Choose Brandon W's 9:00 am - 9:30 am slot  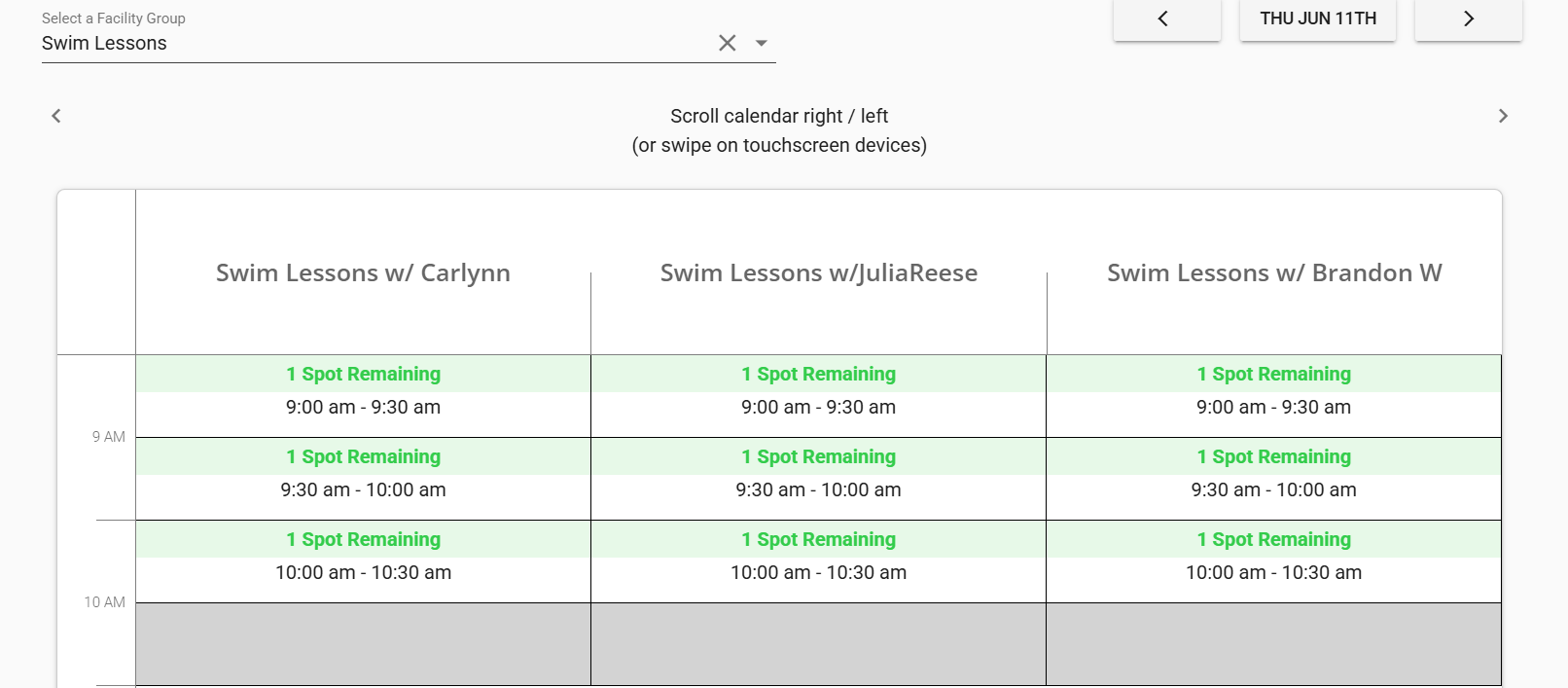pos(1273,396)
